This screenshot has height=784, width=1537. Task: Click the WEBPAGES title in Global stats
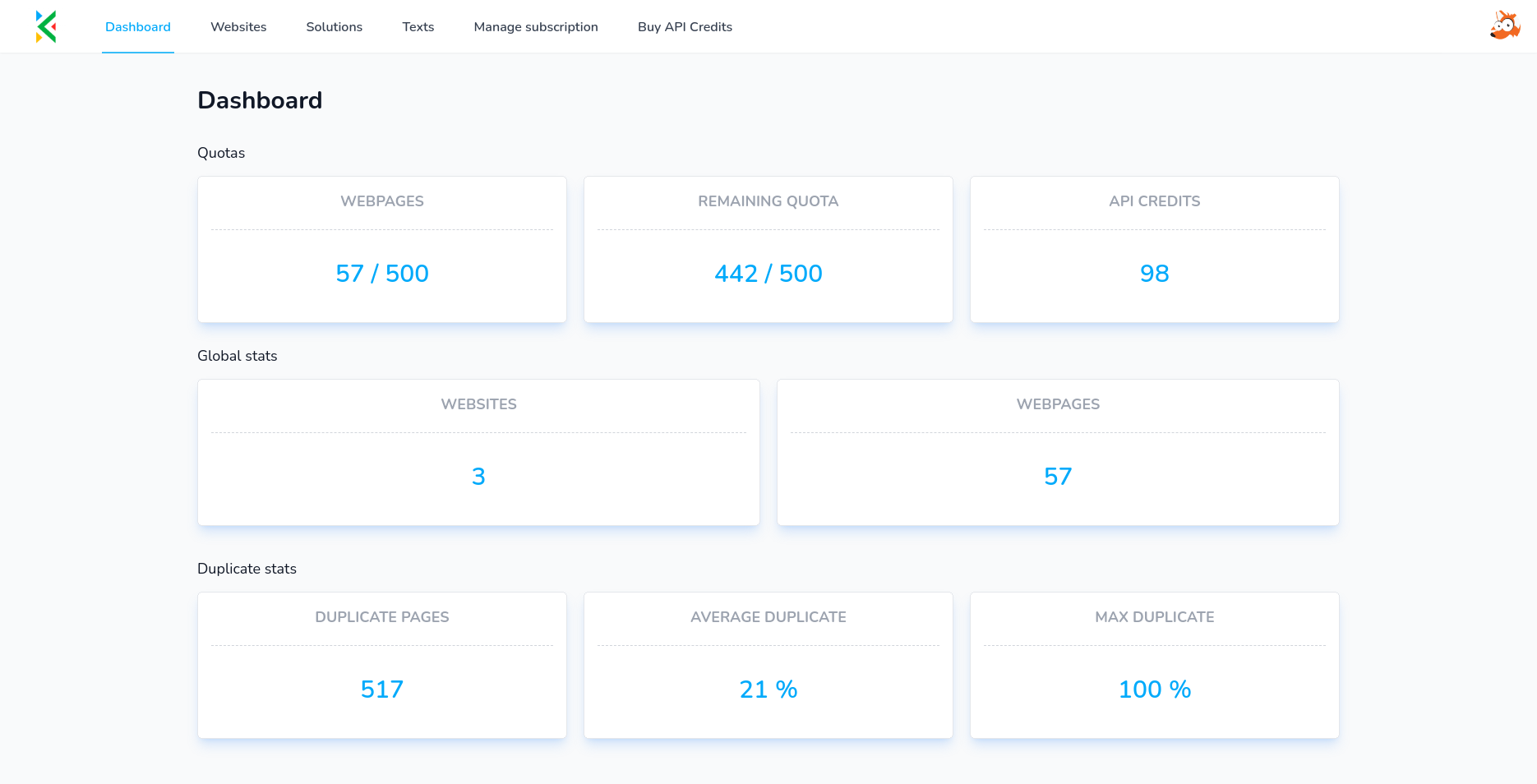pyautogui.click(x=1058, y=404)
